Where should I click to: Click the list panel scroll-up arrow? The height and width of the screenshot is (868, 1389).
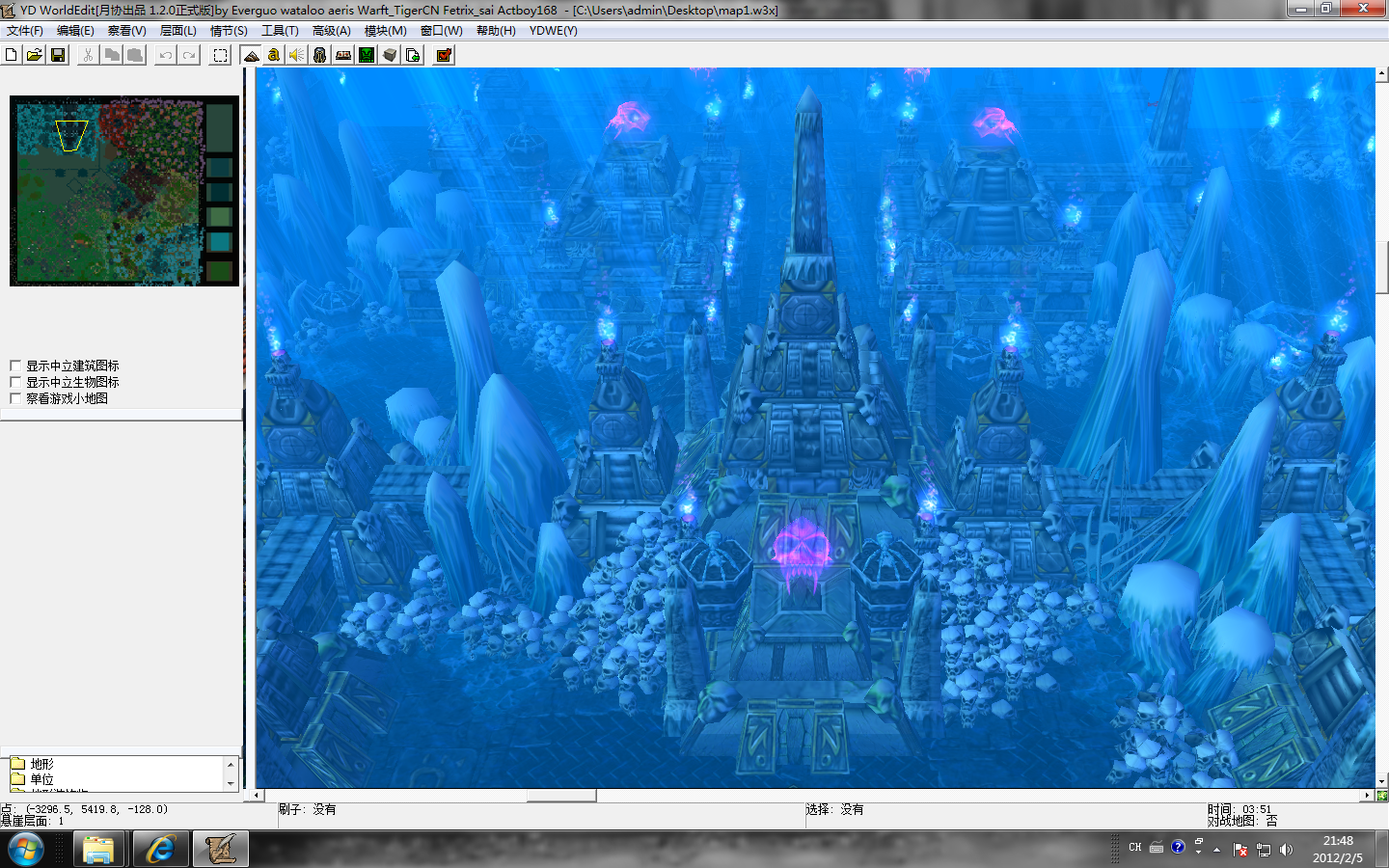pos(231,764)
